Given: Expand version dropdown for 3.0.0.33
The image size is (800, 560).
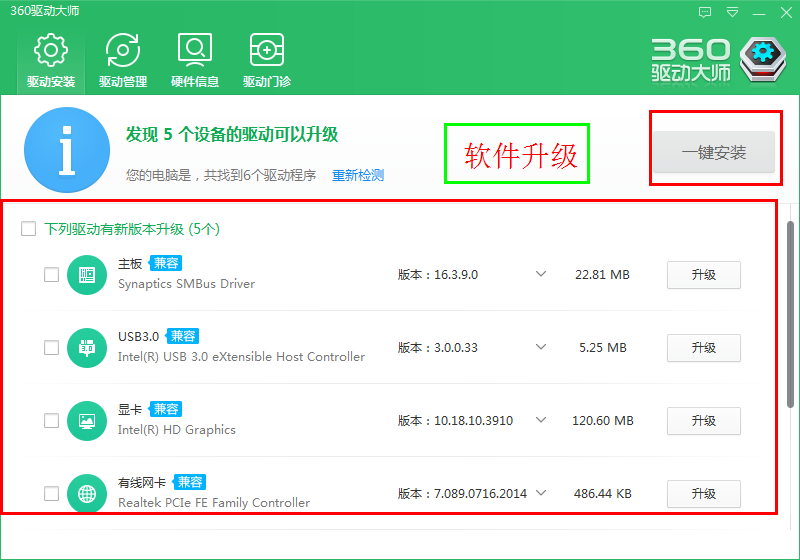Looking at the screenshot, I should pyautogui.click(x=541, y=347).
